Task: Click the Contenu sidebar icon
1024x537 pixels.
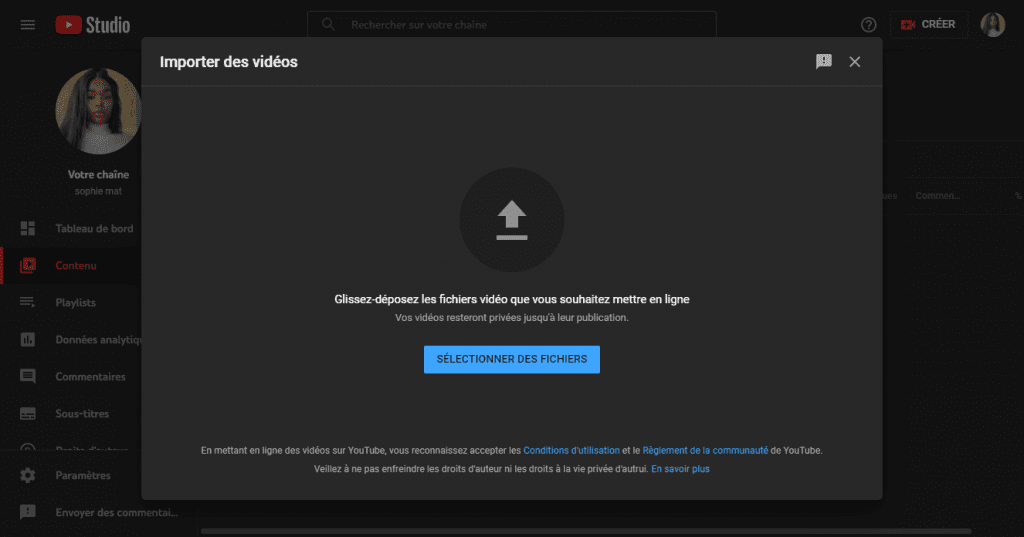Action: (x=27, y=265)
